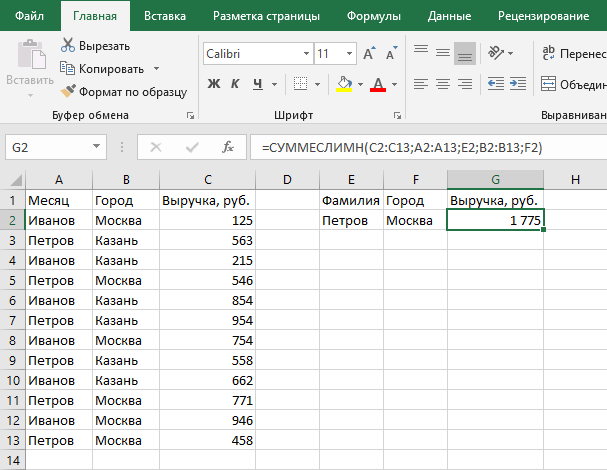Expand borders options arrow
The height and width of the screenshot is (470, 607).
click(x=317, y=84)
